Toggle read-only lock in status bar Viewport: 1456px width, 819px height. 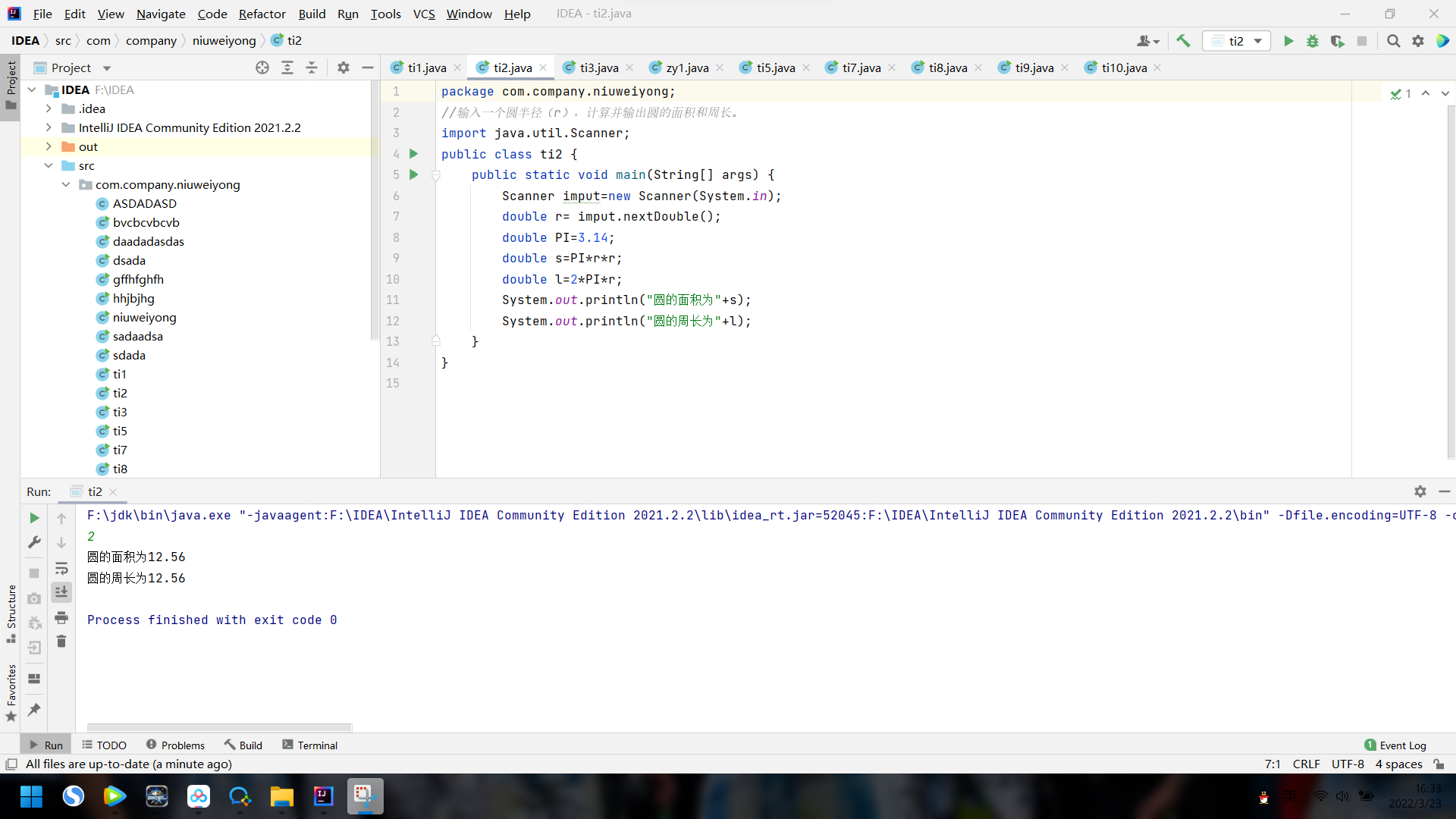pyautogui.click(x=1439, y=764)
